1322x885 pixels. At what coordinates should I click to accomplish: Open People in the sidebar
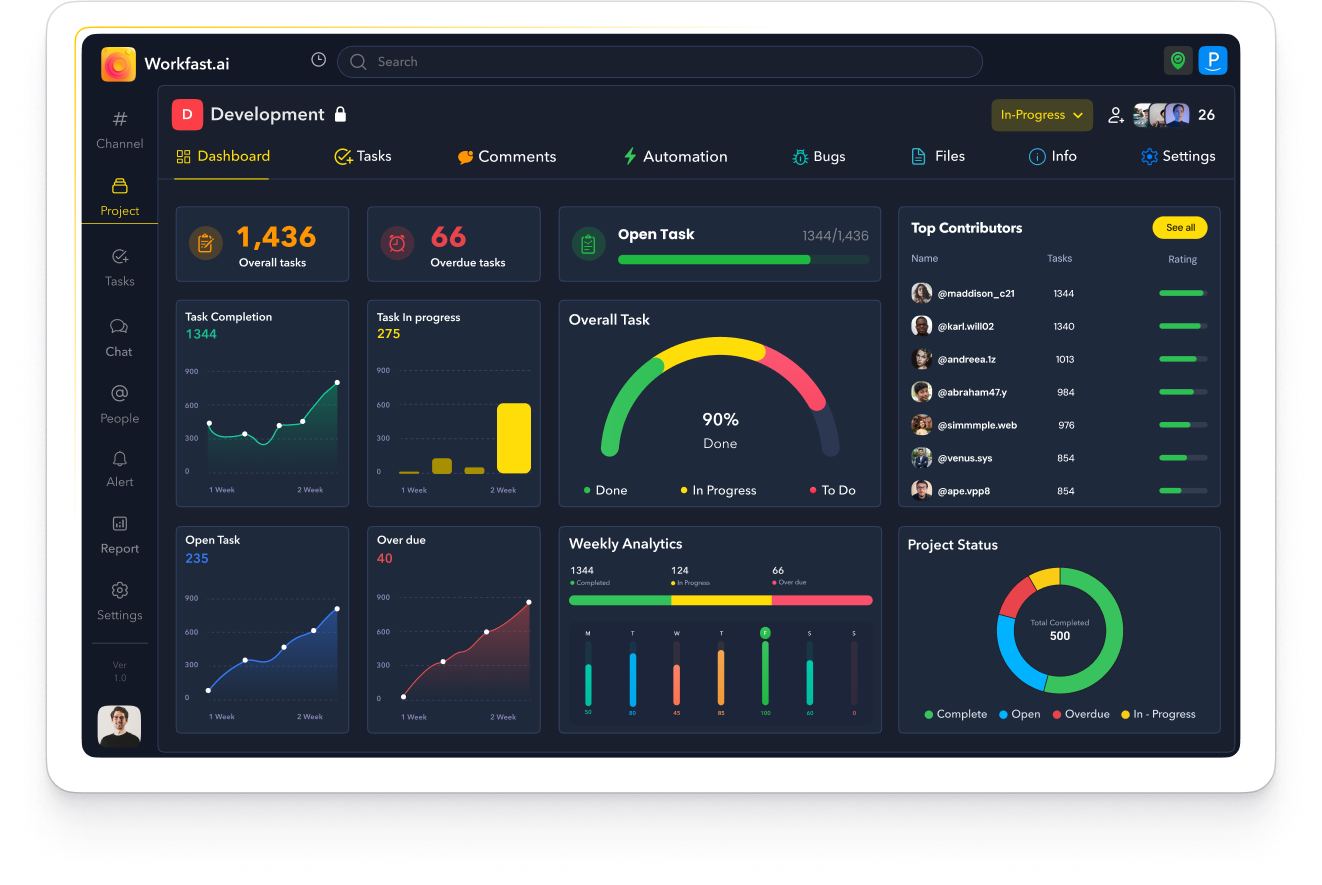[120, 405]
